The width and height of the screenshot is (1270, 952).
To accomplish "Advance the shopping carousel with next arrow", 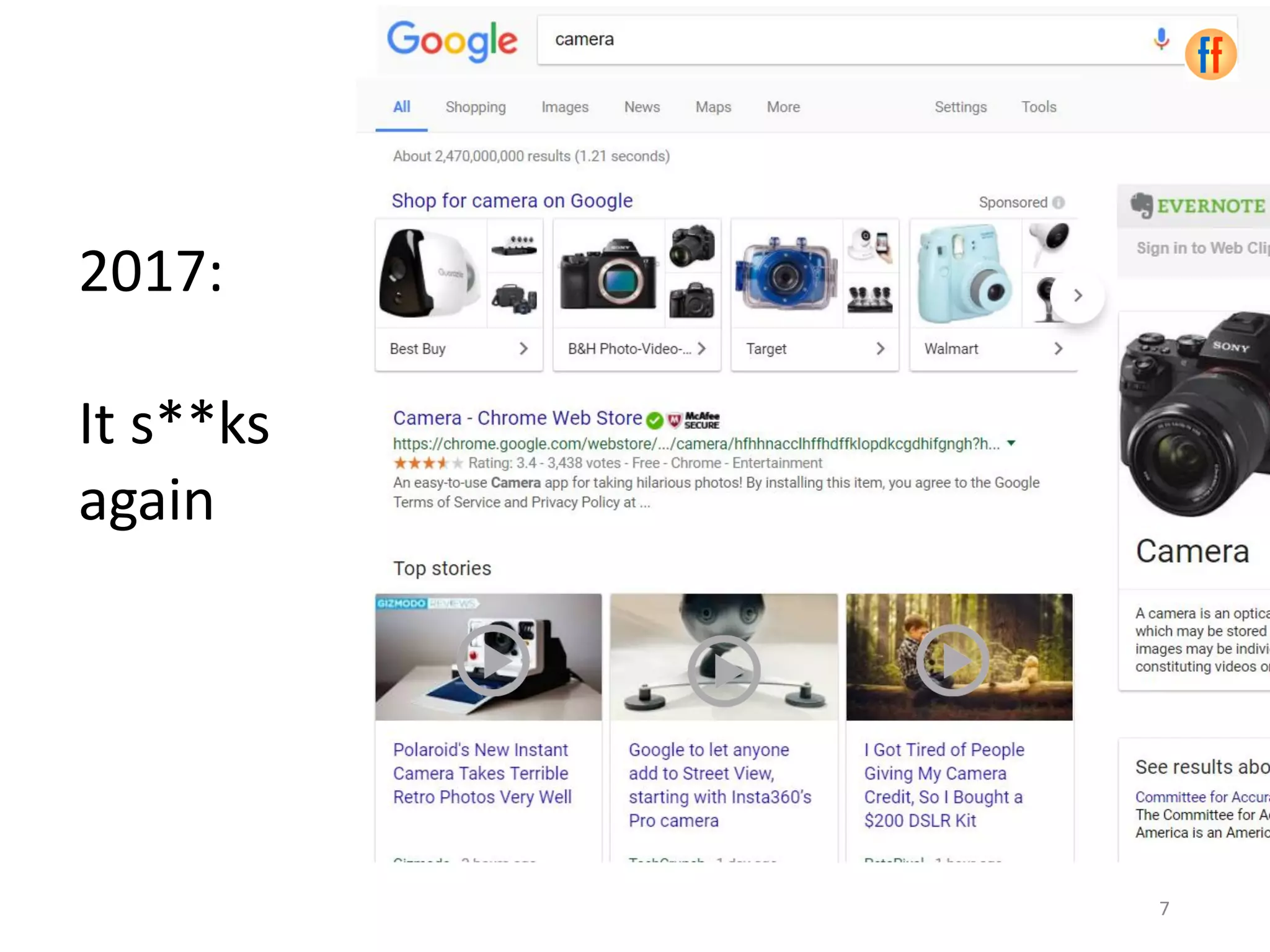I will (1078, 296).
